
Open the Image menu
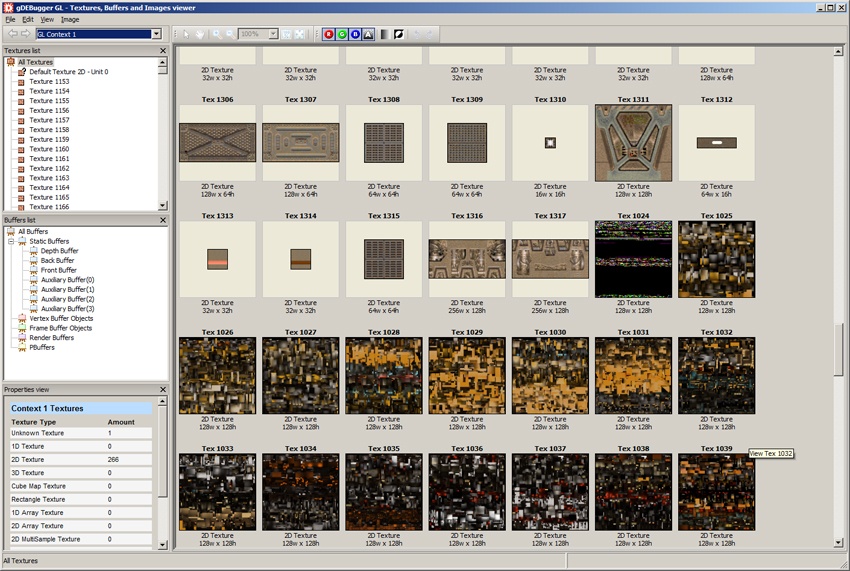pos(70,19)
